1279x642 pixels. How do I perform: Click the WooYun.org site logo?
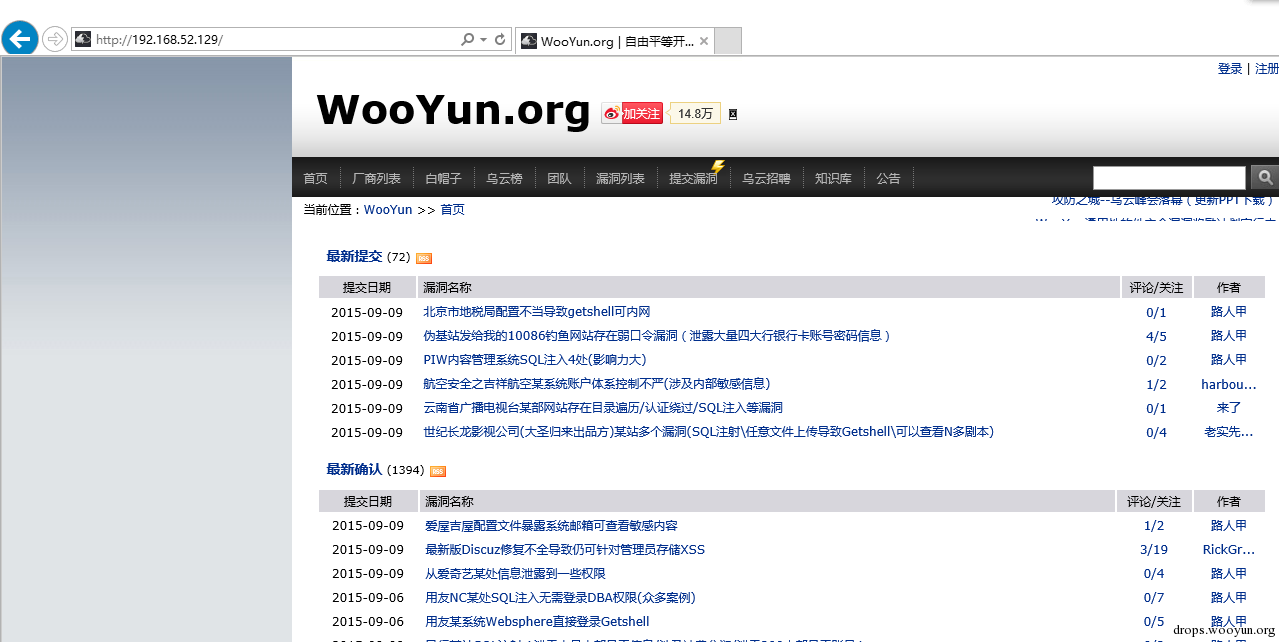tap(453, 110)
